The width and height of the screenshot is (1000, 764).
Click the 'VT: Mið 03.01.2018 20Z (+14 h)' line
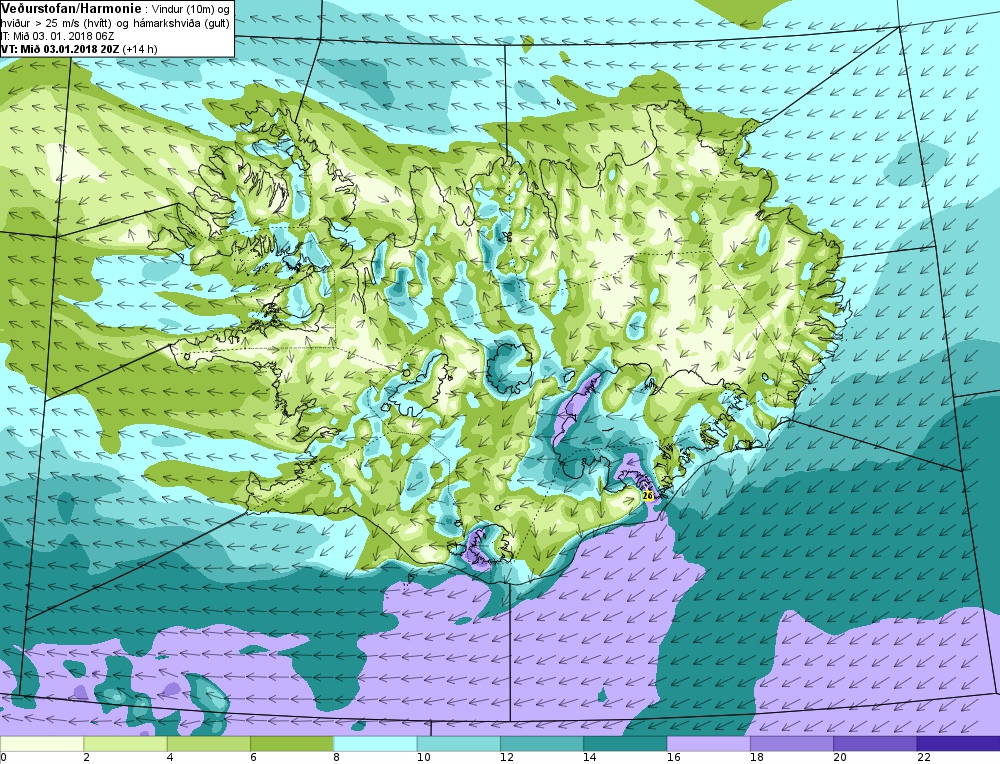pos(79,49)
